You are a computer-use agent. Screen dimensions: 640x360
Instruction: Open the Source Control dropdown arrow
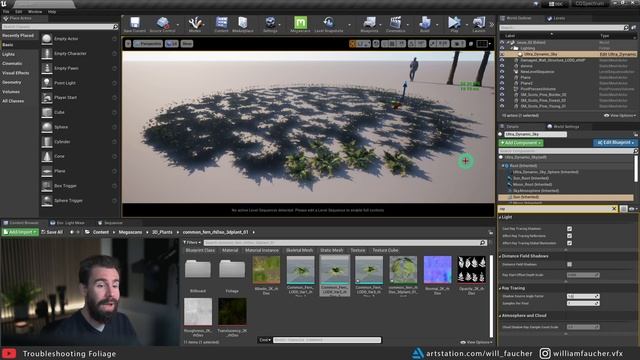177,25
